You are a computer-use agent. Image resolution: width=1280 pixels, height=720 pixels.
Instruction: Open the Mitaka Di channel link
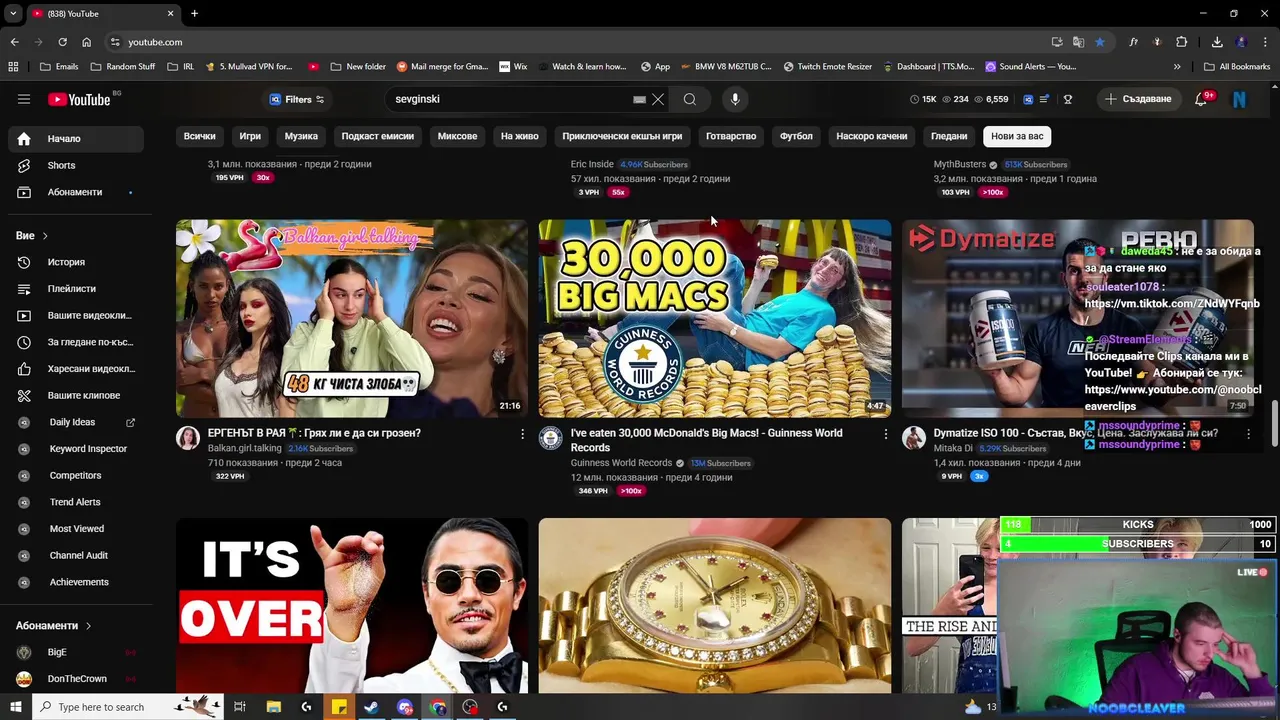[953, 449]
